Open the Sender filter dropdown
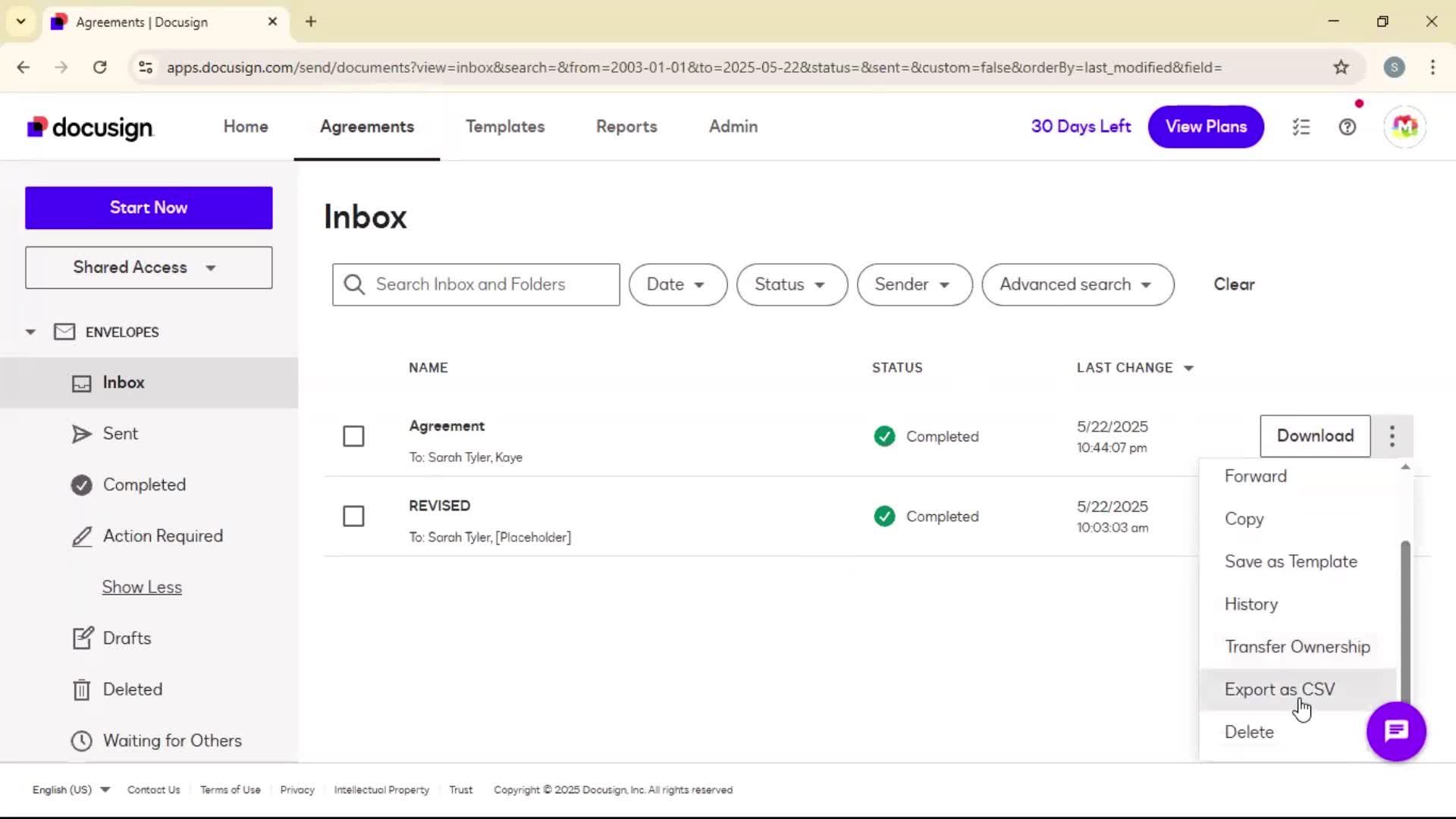This screenshot has width=1456, height=819. pos(915,284)
